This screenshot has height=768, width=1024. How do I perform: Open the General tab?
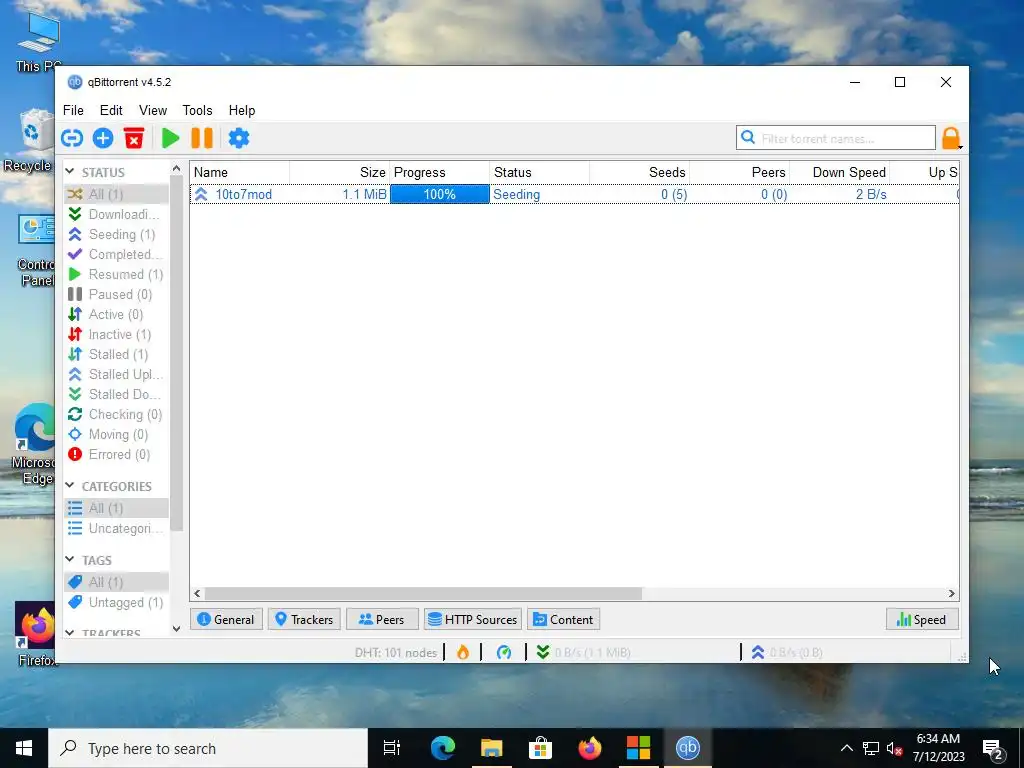(226, 619)
